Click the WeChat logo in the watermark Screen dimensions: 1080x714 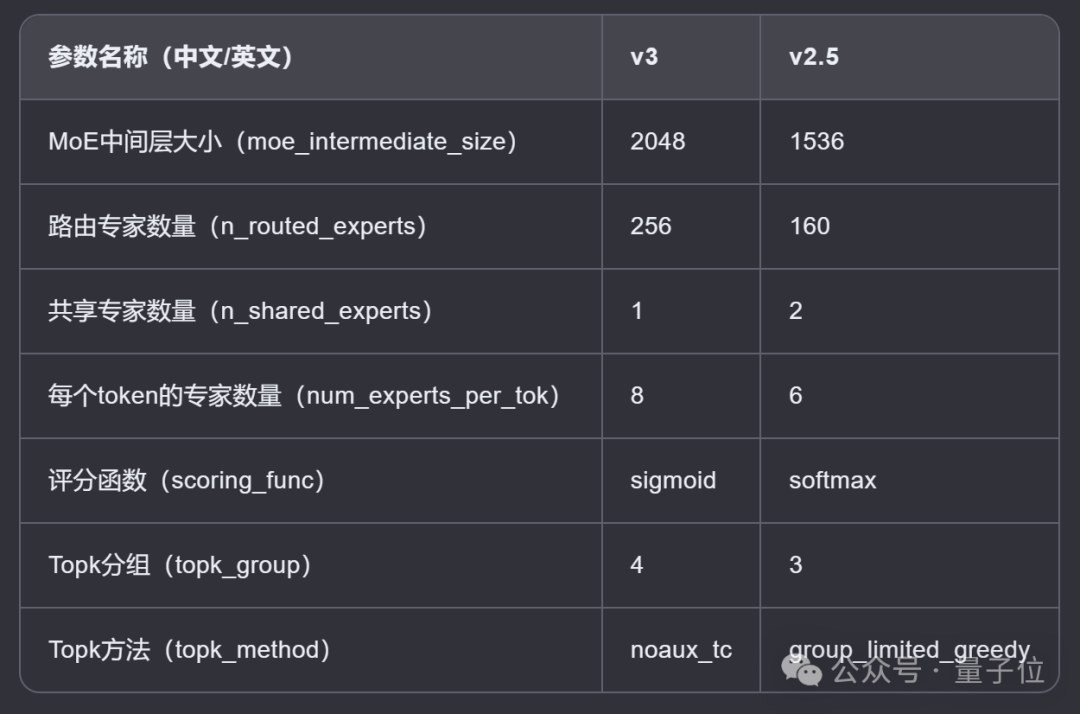click(x=803, y=670)
